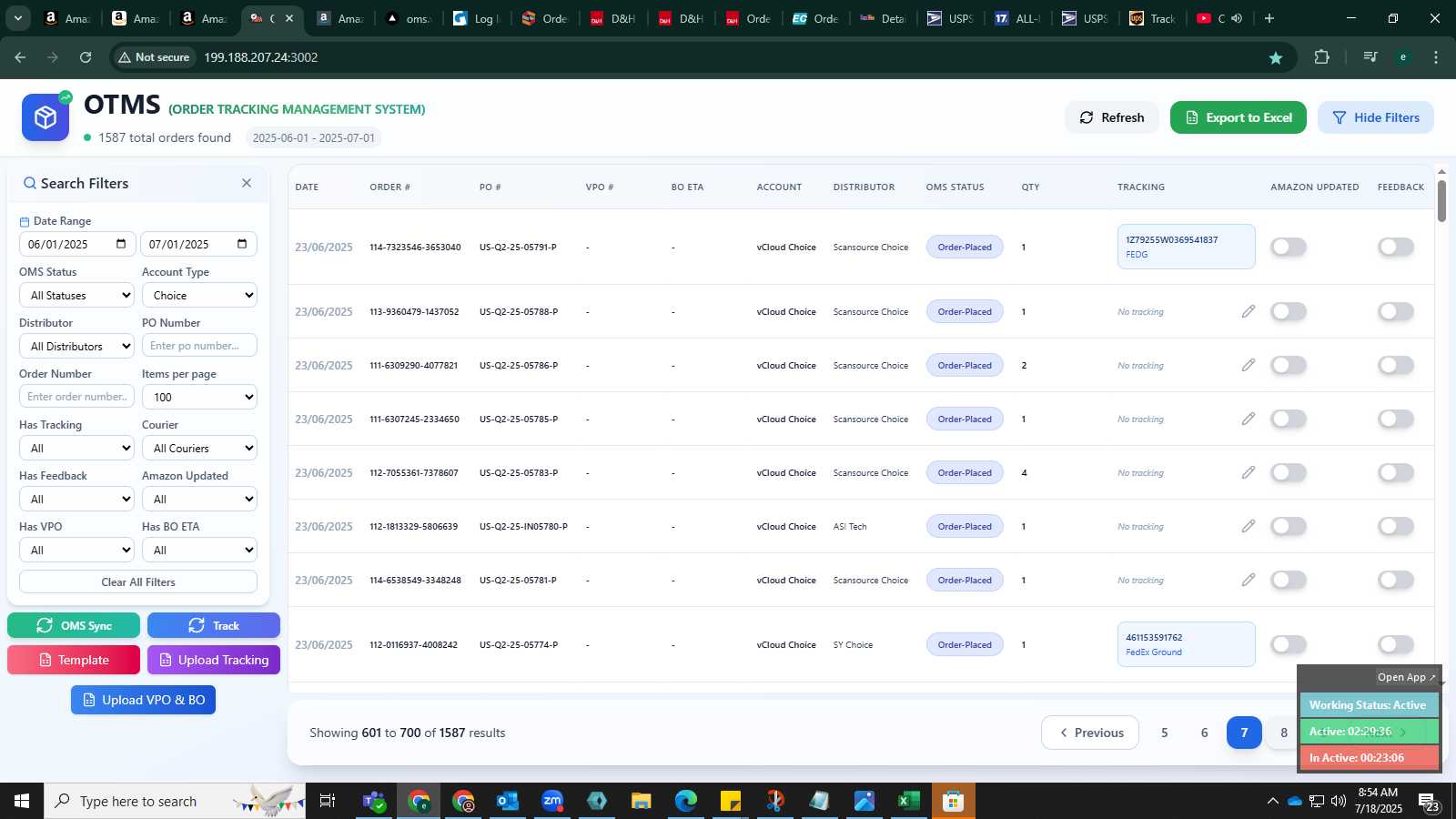Toggle Amazon Updated for order 114-7323546-3653040
1456x819 pixels.
point(1289,247)
